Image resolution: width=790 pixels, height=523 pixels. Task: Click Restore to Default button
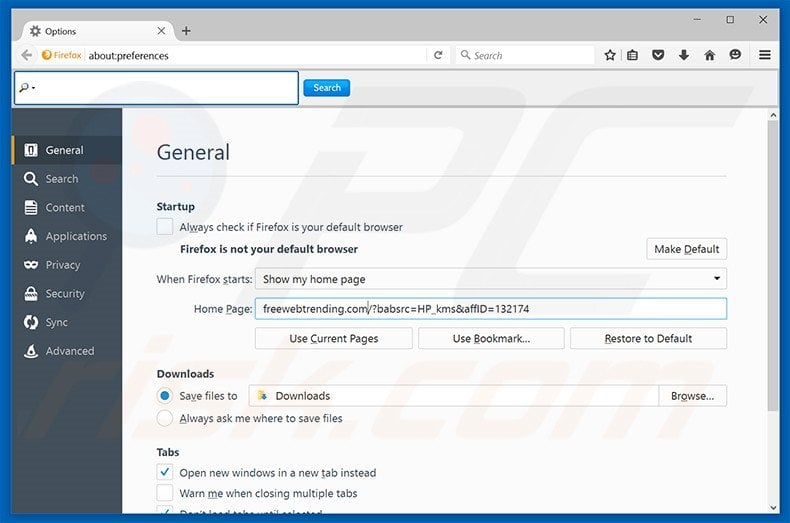[x=648, y=339]
